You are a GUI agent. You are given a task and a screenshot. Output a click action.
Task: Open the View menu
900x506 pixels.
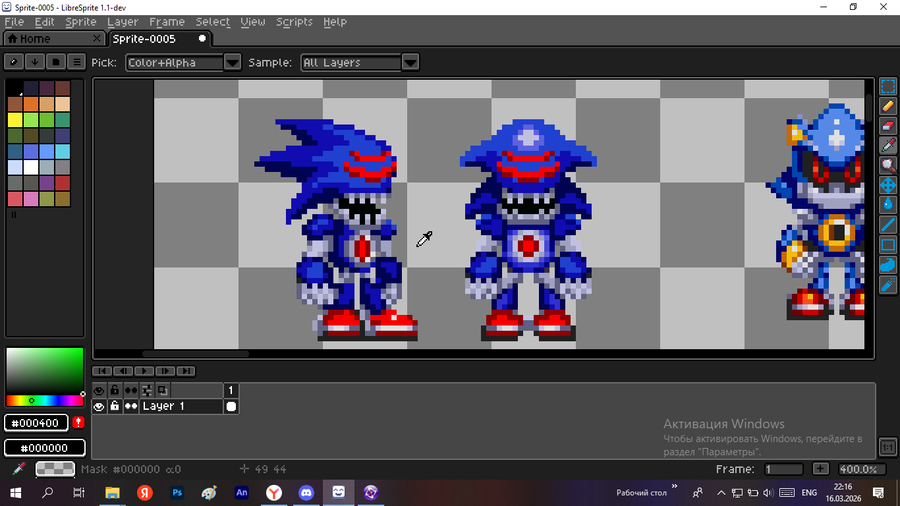point(253,22)
